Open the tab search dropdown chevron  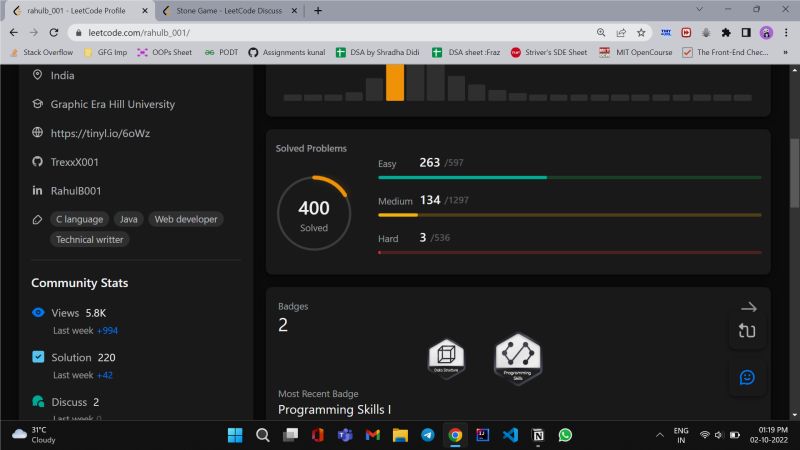(699, 10)
